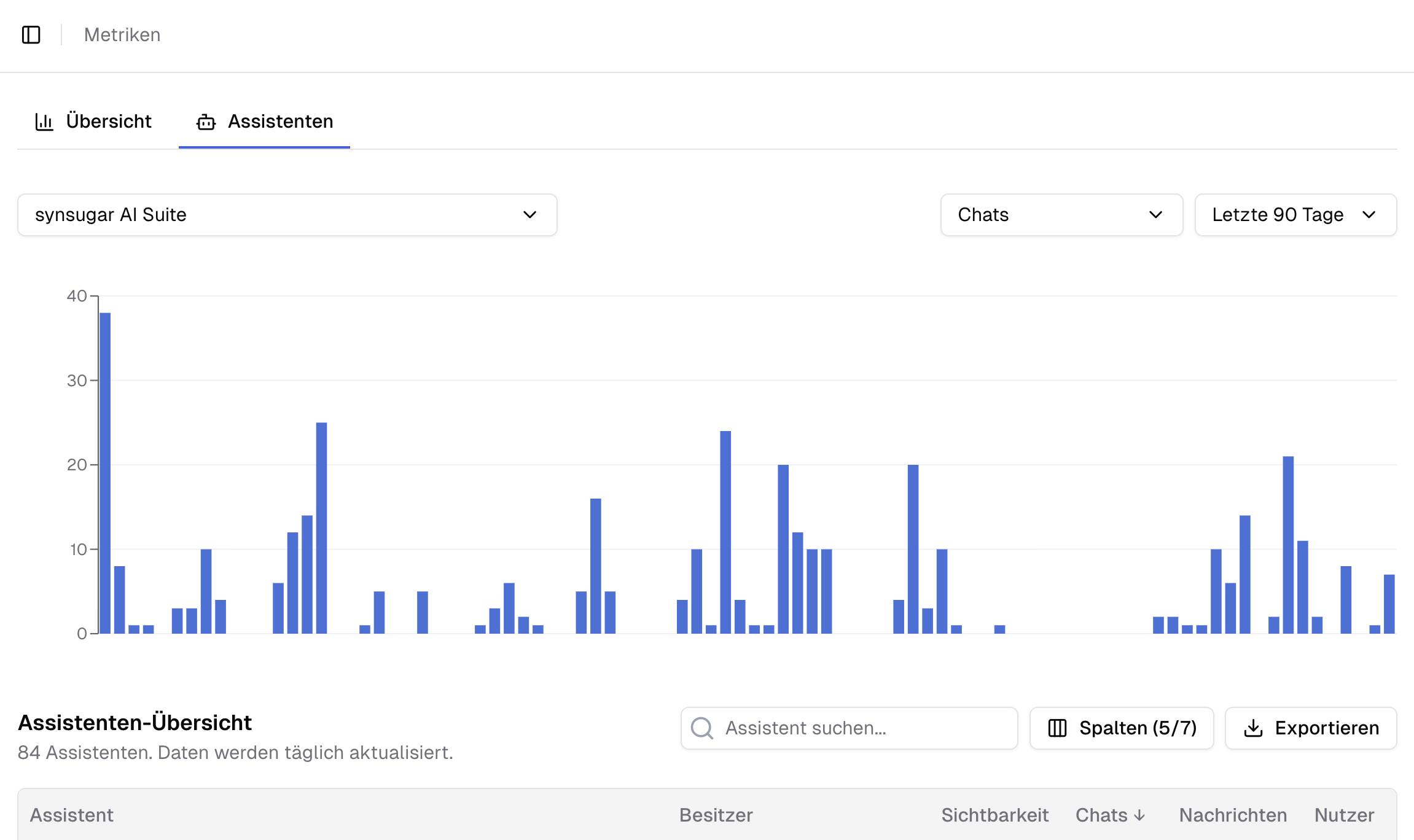Open the Spalten (5/7) column settings
Screen dimensions: 1414x840
click(x=1121, y=728)
